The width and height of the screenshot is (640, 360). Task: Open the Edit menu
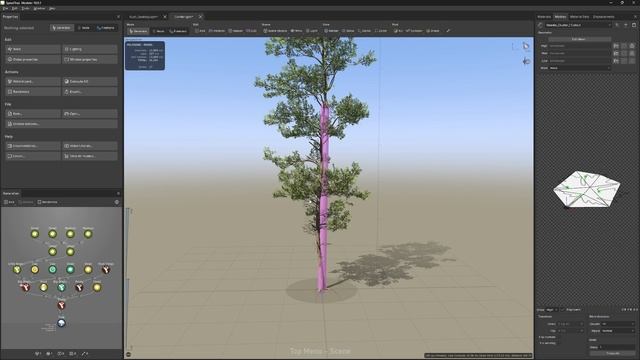[15, 8]
